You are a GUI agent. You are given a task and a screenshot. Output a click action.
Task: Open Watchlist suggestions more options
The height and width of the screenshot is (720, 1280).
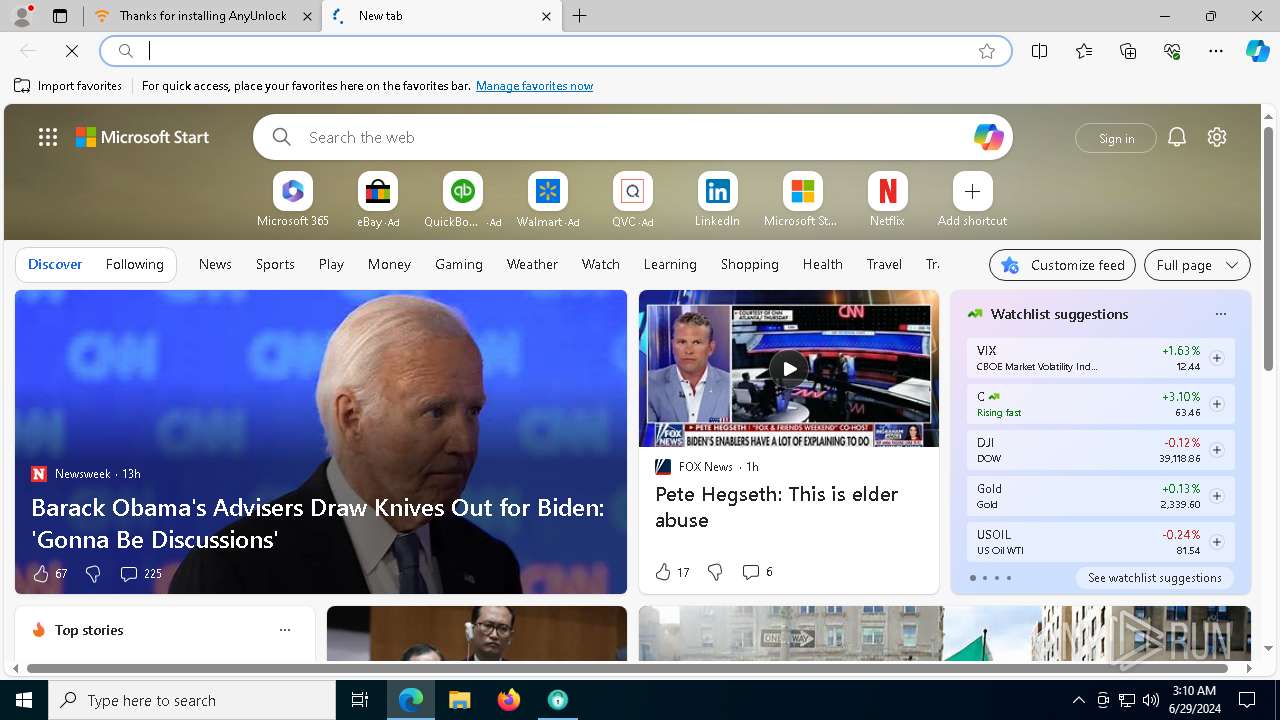(x=1220, y=314)
